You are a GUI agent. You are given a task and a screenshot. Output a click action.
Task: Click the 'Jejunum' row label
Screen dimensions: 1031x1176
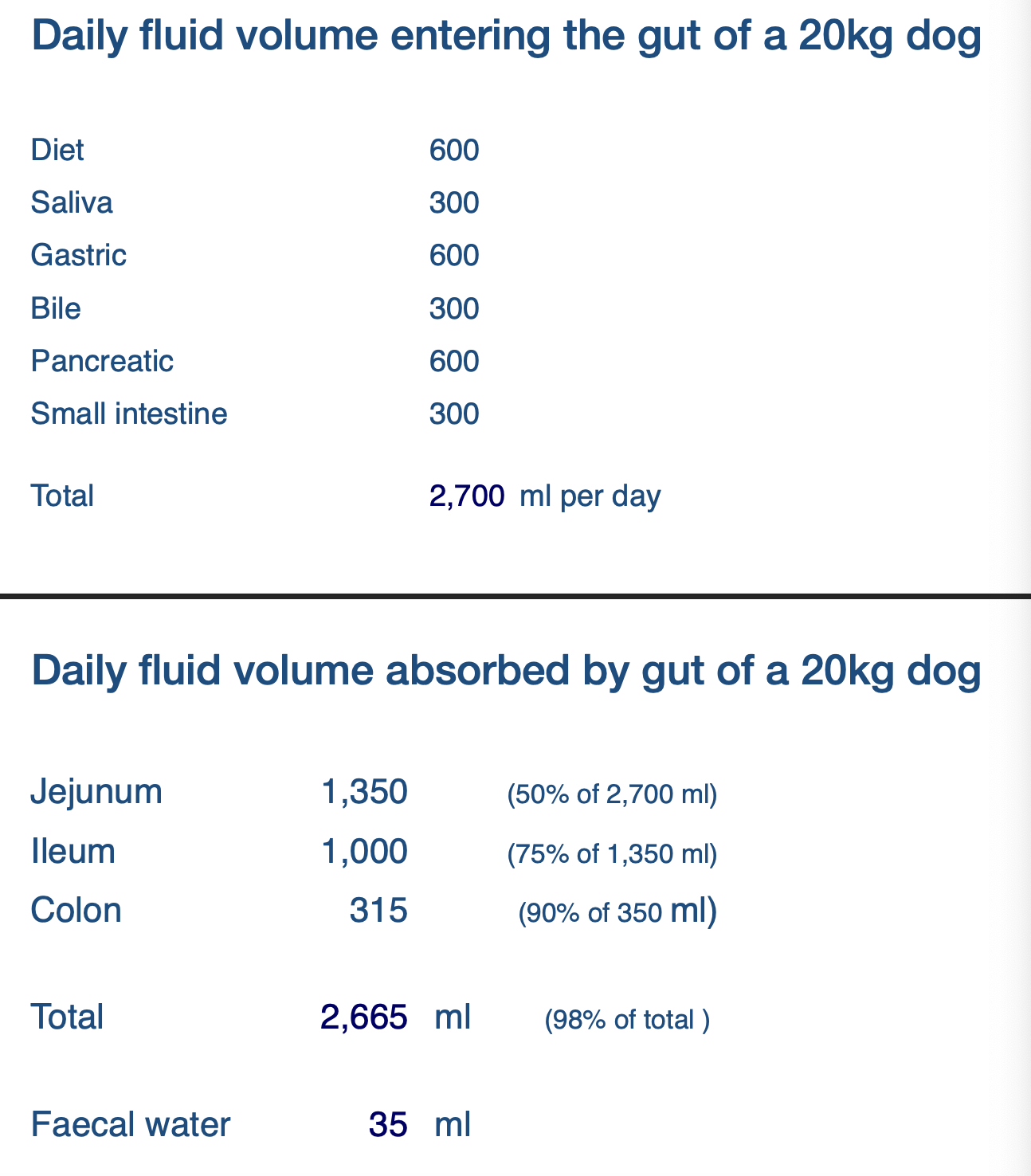coord(96,791)
